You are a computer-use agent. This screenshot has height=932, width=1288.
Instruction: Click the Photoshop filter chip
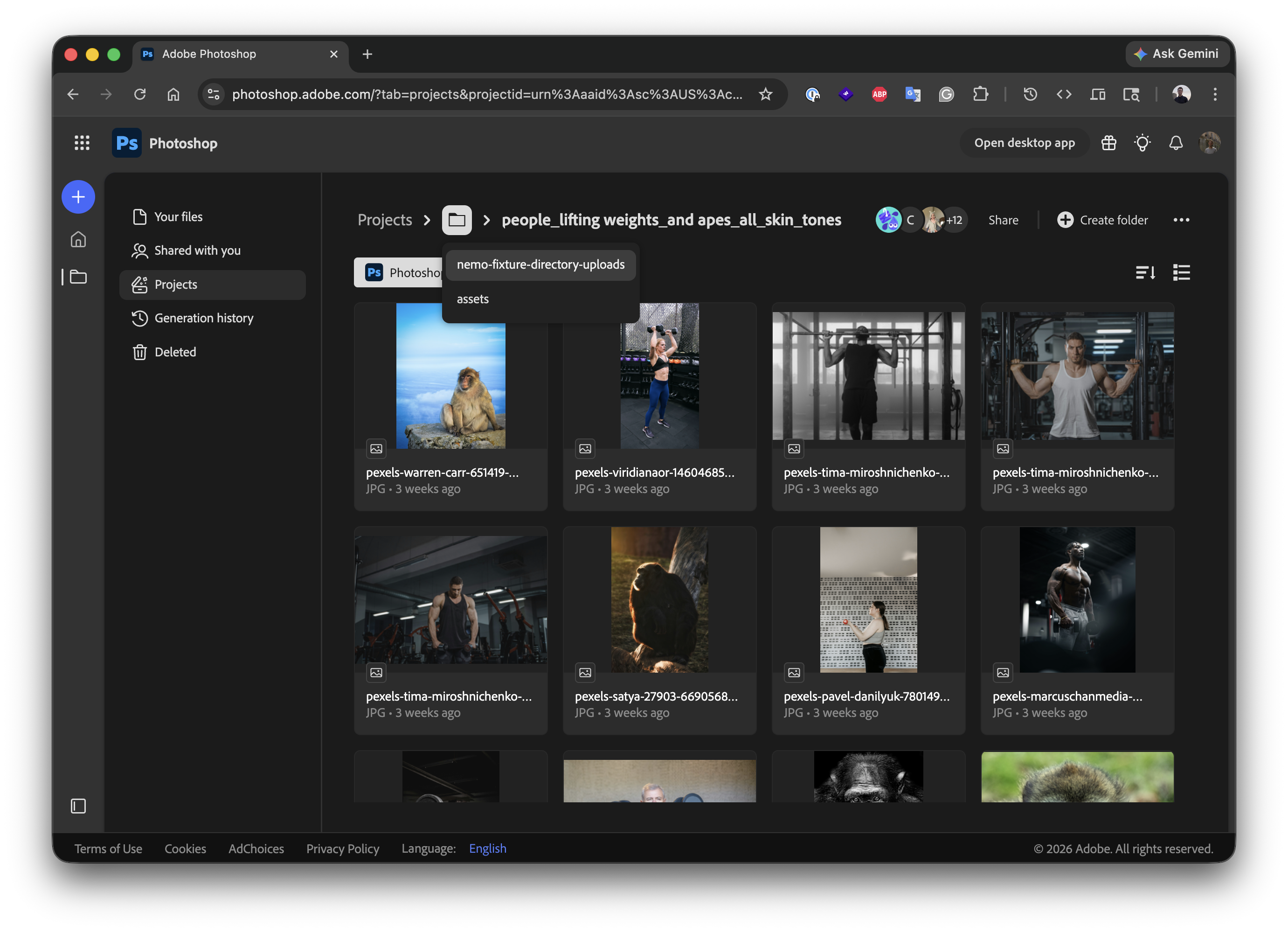click(398, 272)
